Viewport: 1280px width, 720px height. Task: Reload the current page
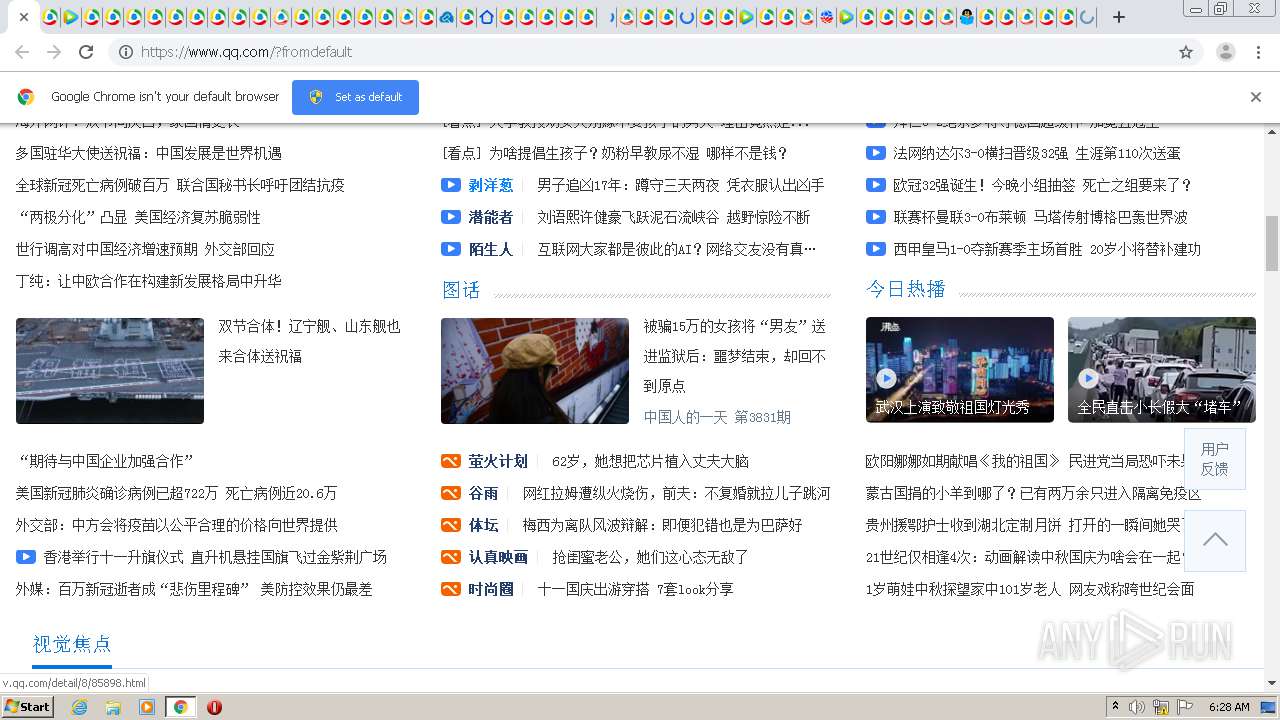point(86,52)
